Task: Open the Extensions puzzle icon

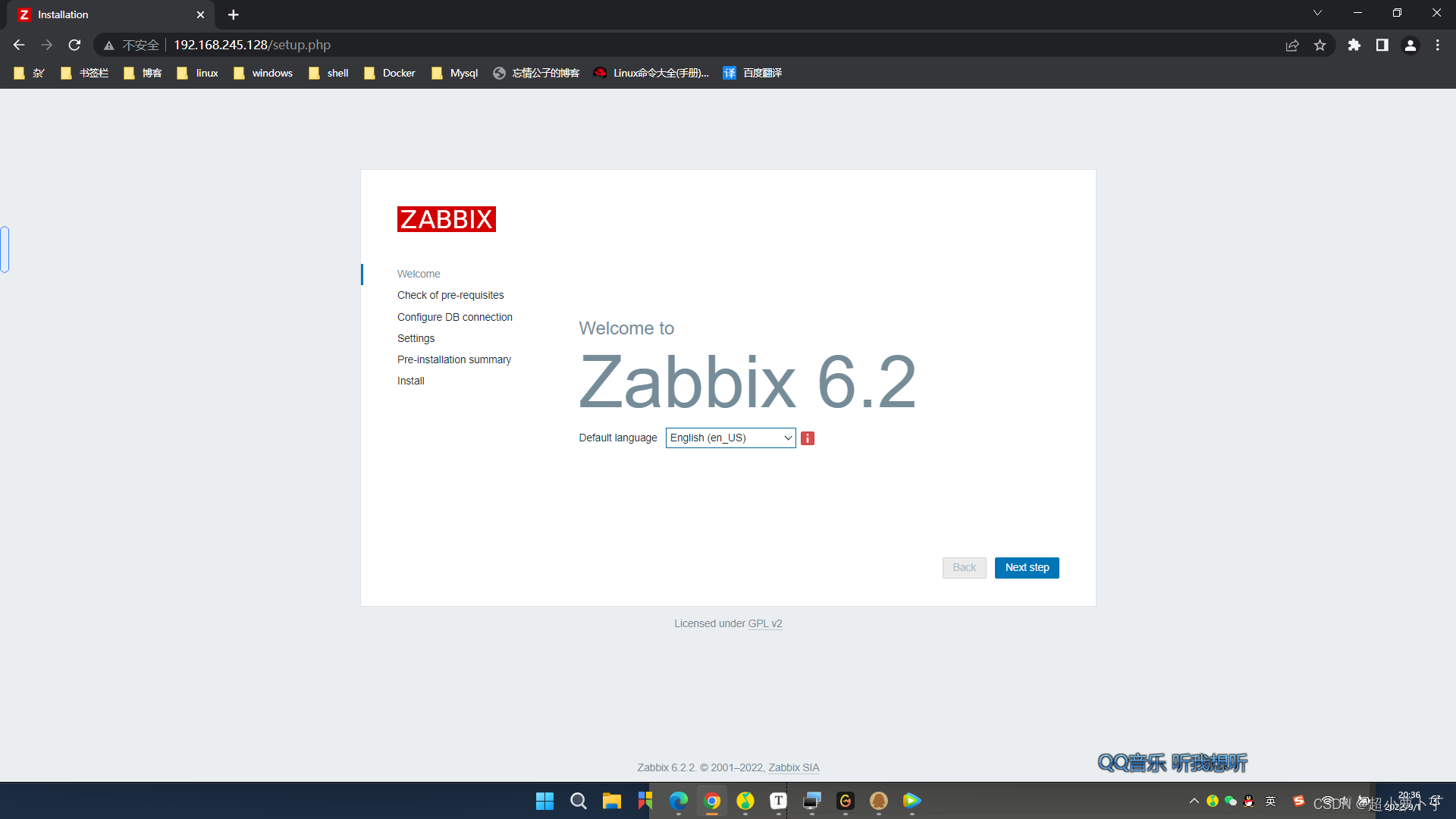Action: [1354, 45]
